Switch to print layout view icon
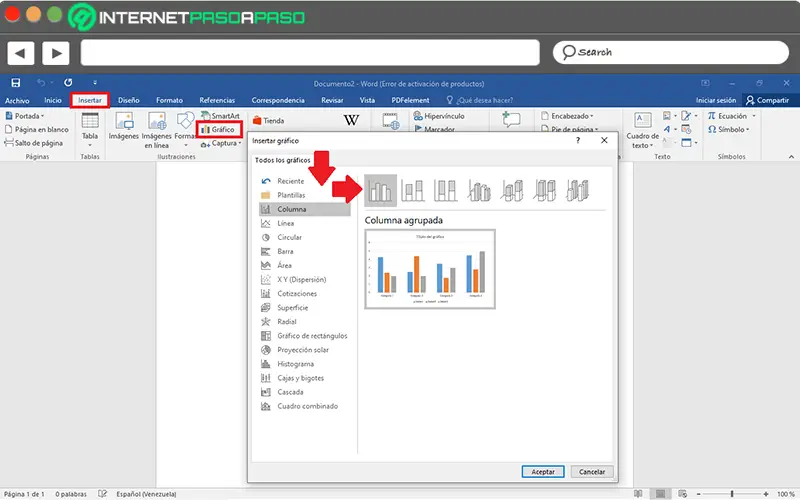 coord(660,494)
